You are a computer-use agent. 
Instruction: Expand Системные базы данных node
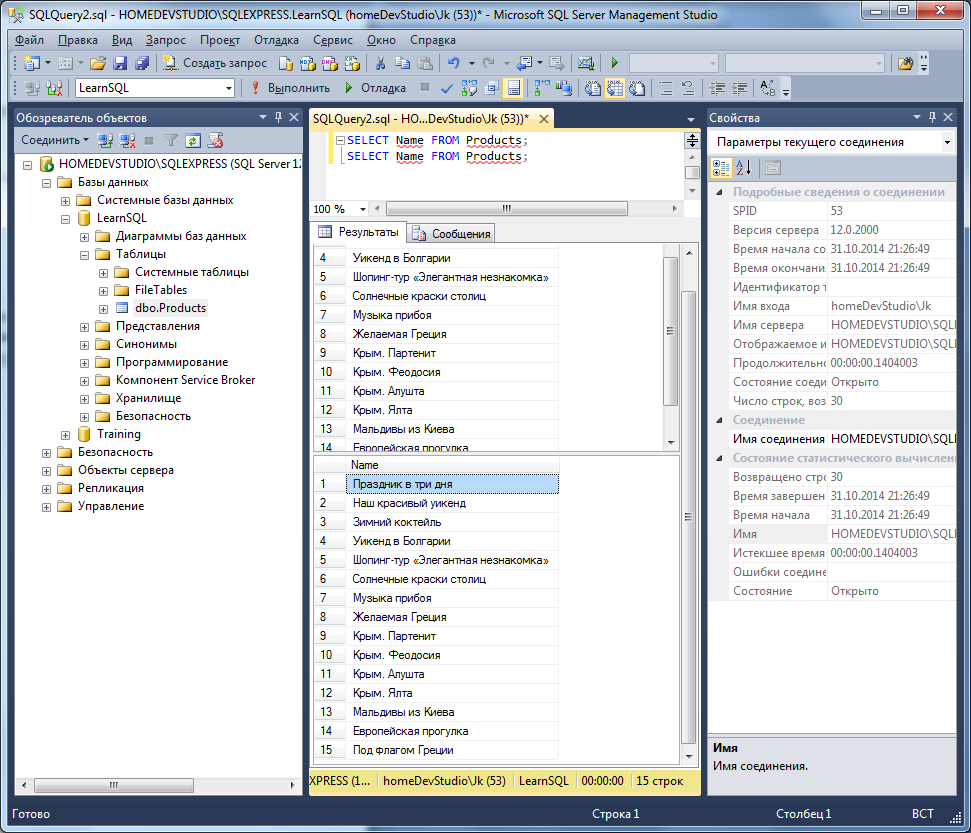(66, 201)
